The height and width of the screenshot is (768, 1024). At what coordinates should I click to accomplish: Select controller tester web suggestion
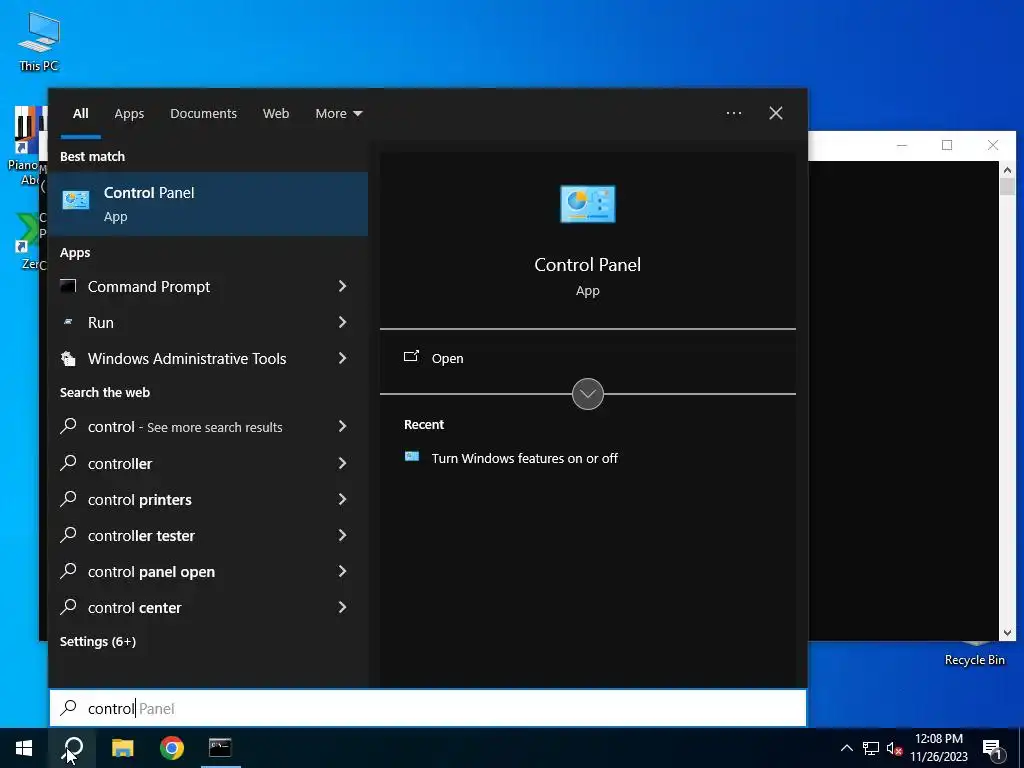191,536
